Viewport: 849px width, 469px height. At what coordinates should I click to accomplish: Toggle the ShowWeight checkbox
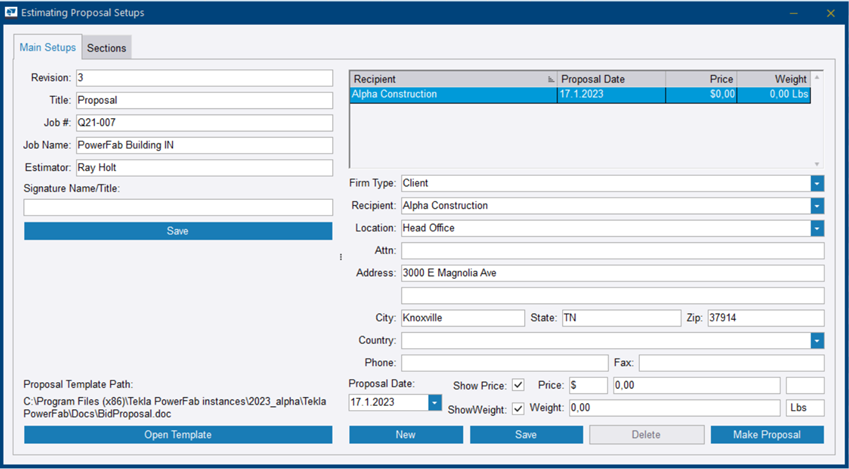(x=518, y=408)
